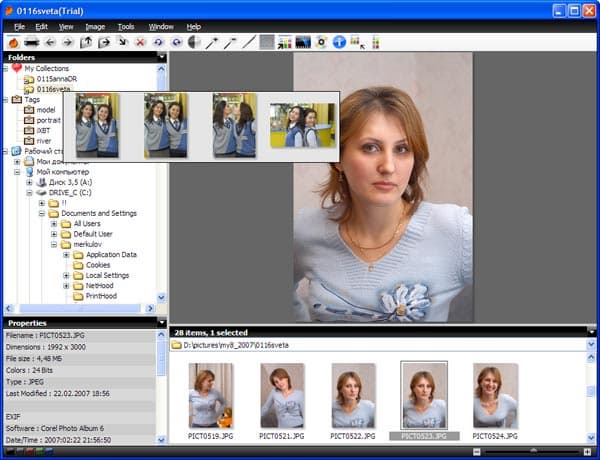Collapse Documents and Settings folder node
This screenshot has height=460, width=600.
[x=42, y=214]
